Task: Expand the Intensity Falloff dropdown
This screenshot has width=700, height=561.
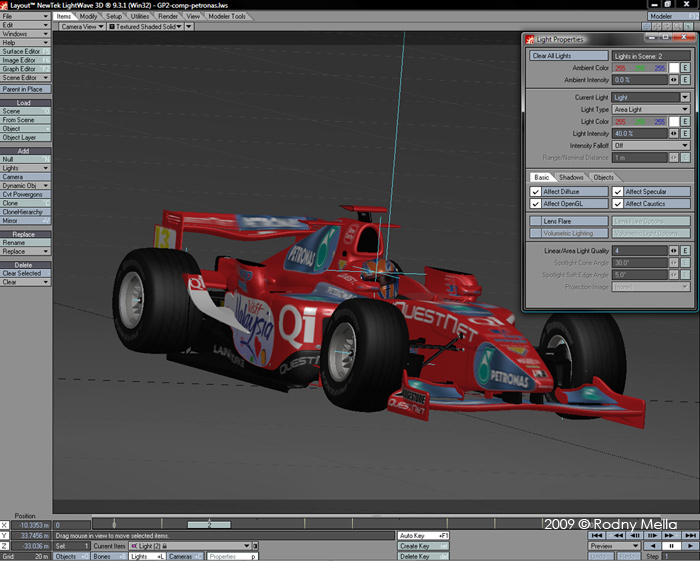Action: pyautogui.click(x=651, y=145)
